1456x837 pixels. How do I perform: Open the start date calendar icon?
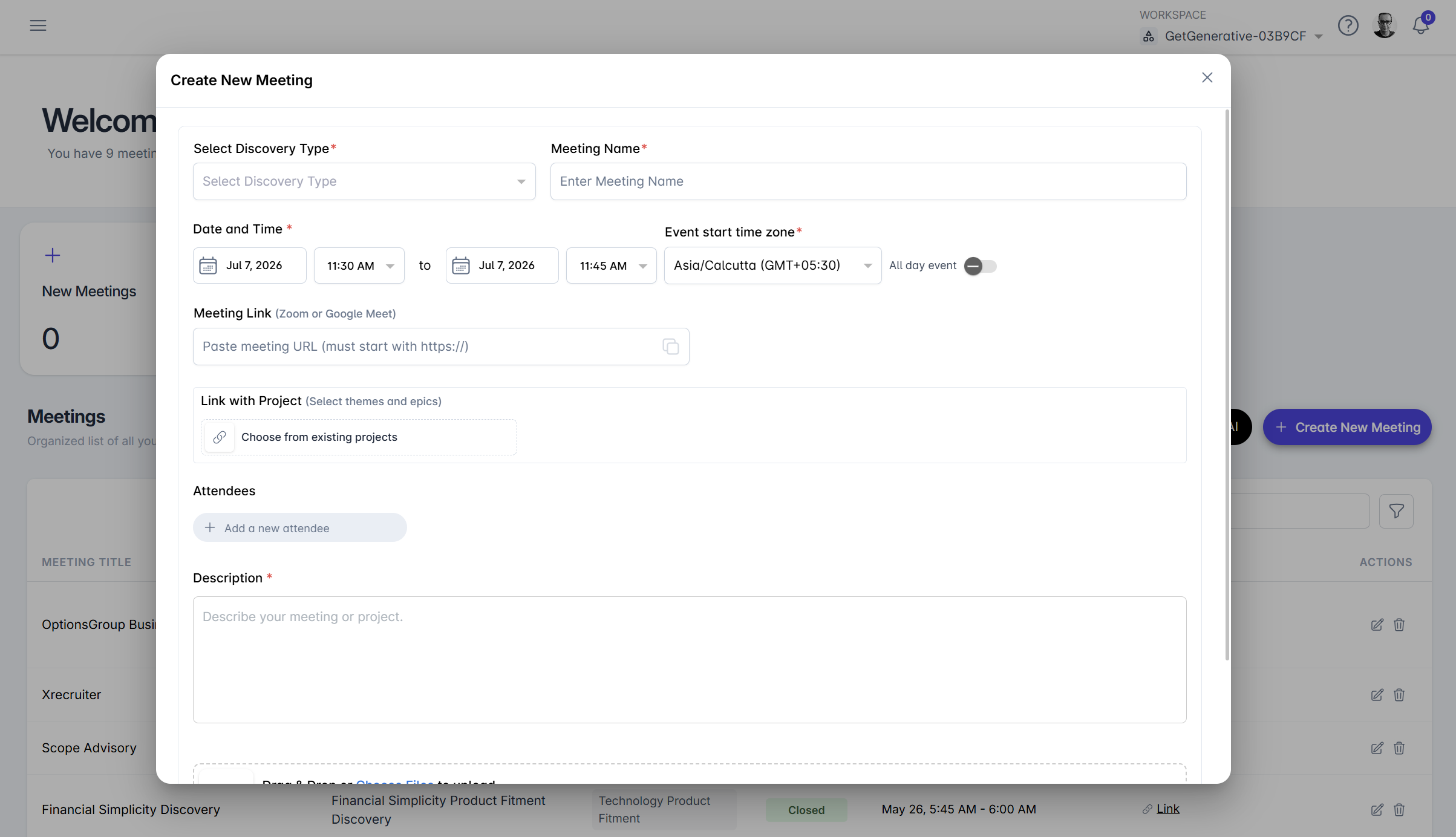pyautogui.click(x=208, y=265)
